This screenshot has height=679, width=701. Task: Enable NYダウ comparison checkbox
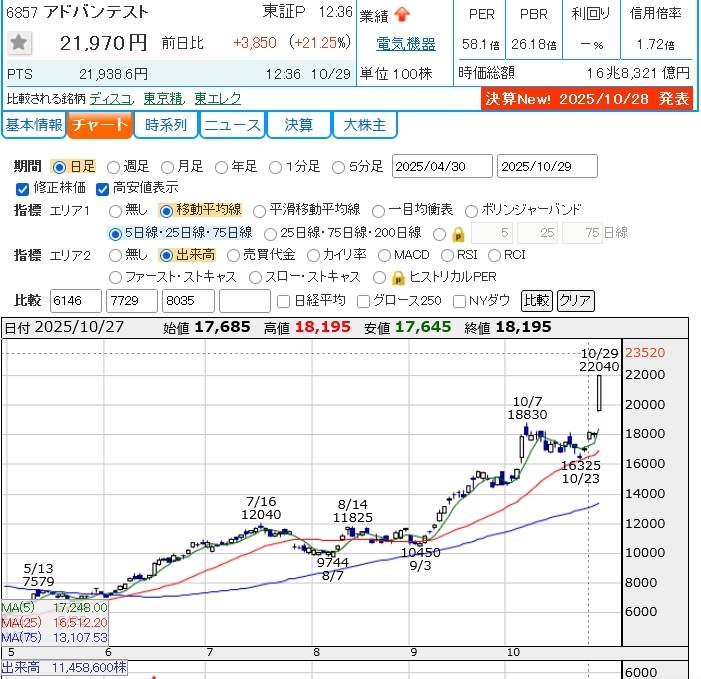point(459,301)
